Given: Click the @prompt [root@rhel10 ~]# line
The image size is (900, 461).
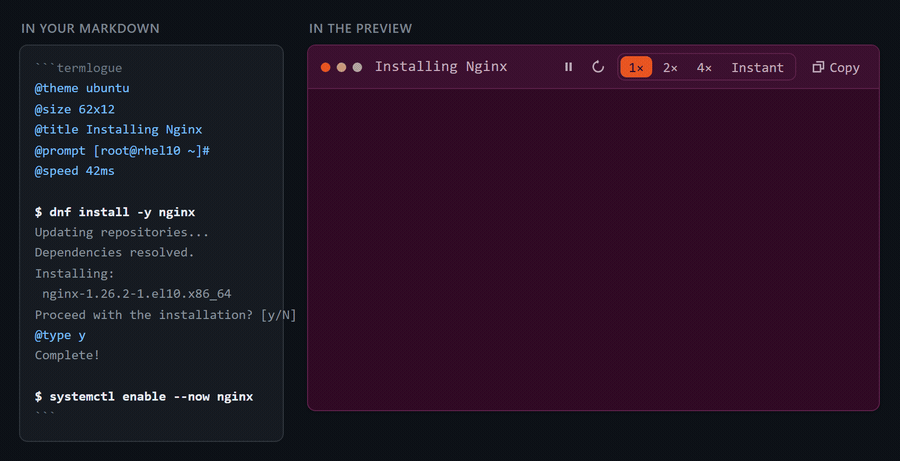Looking at the screenshot, I should 122,150.
